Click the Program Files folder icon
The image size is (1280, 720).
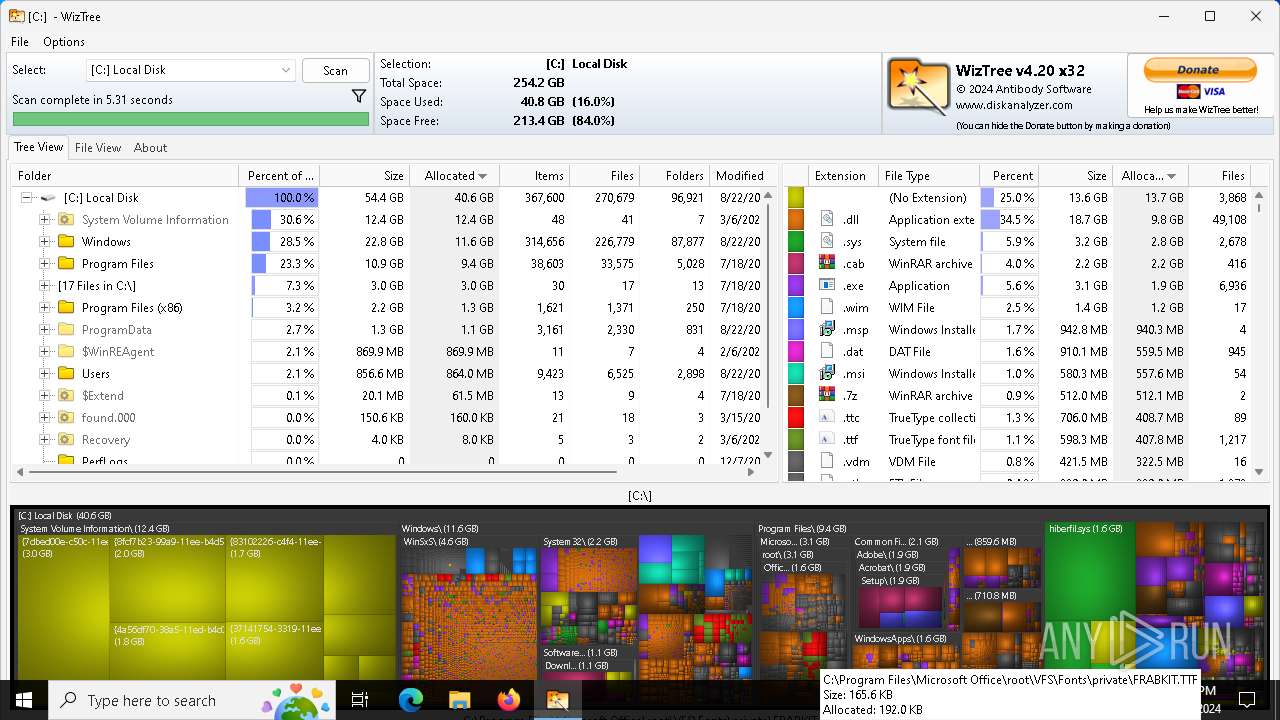66,263
